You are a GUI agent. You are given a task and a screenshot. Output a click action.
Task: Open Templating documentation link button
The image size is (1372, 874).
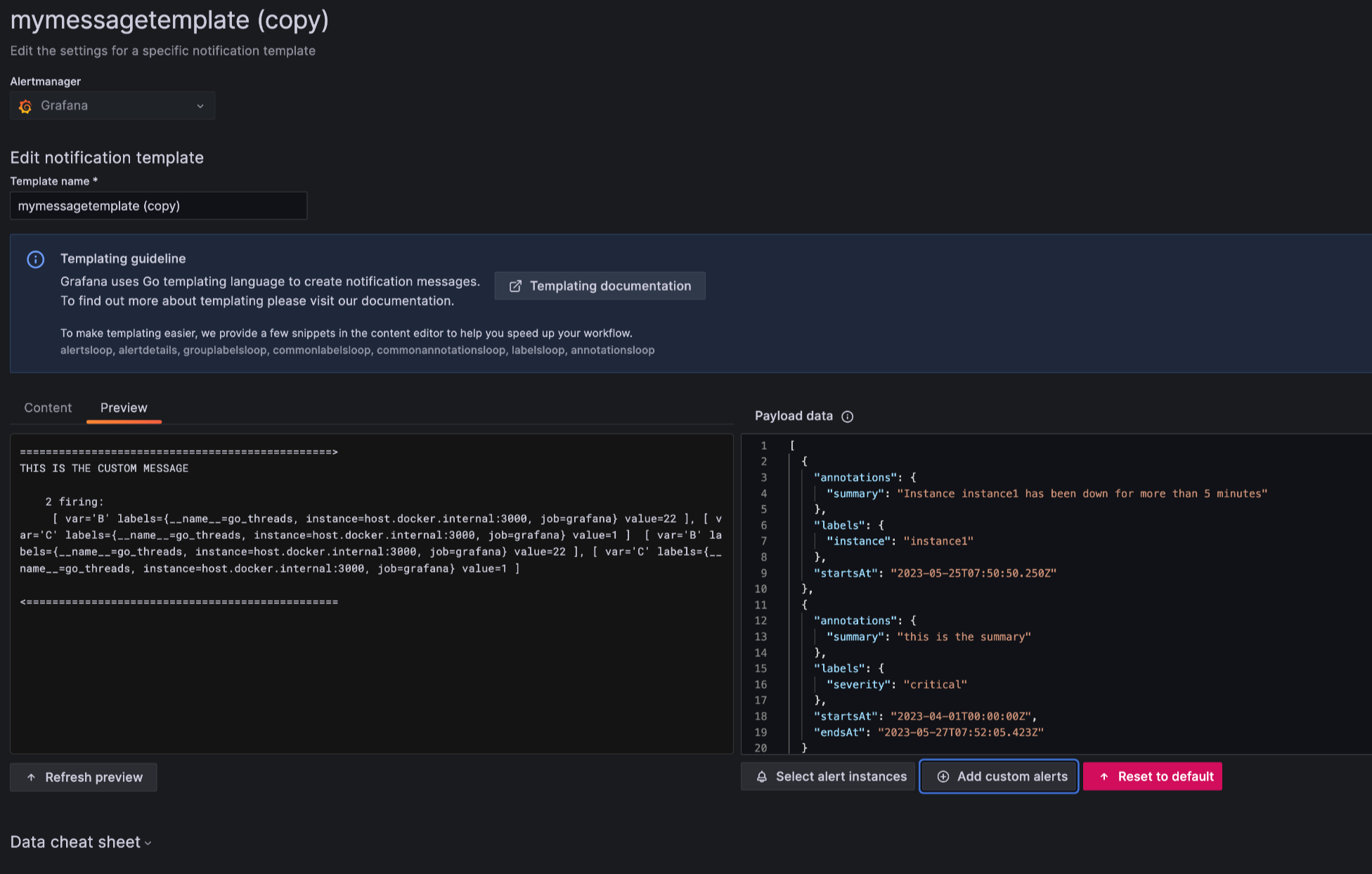600,286
